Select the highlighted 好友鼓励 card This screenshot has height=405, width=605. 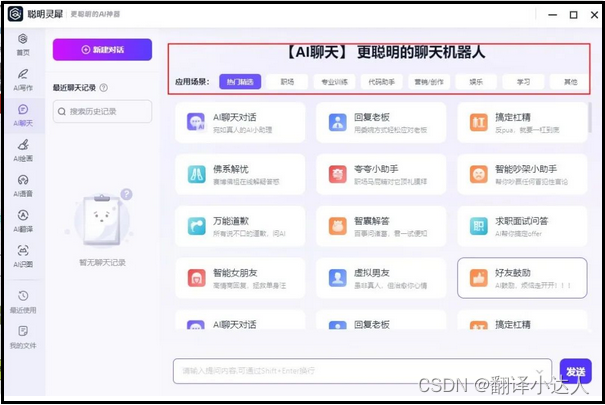(x=522, y=278)
